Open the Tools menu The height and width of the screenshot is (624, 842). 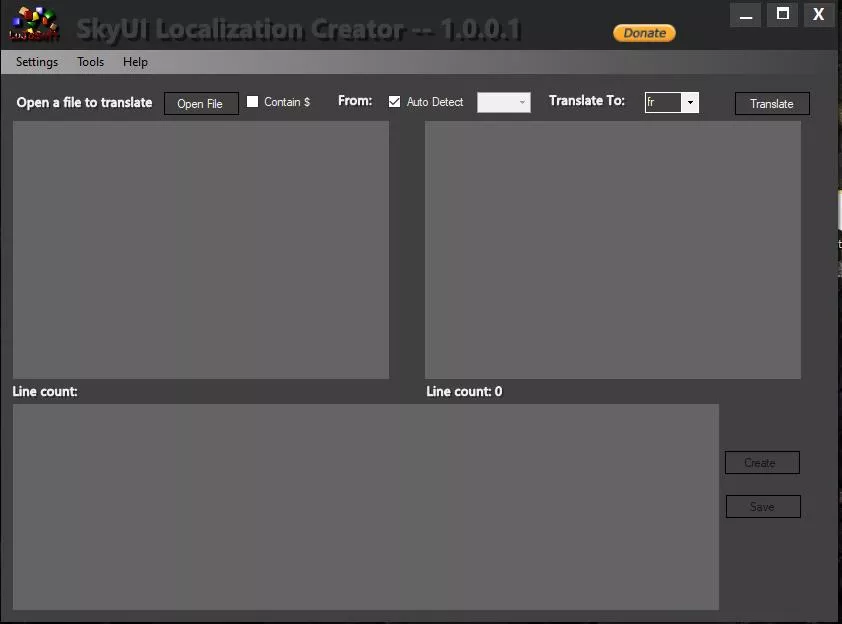click(x=90, y=62)
